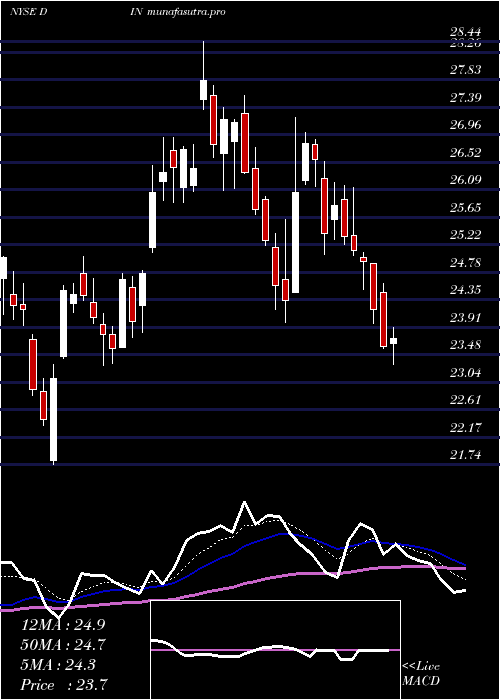
Task: Click the 26.09 price axis label
Action: [466, 180]
